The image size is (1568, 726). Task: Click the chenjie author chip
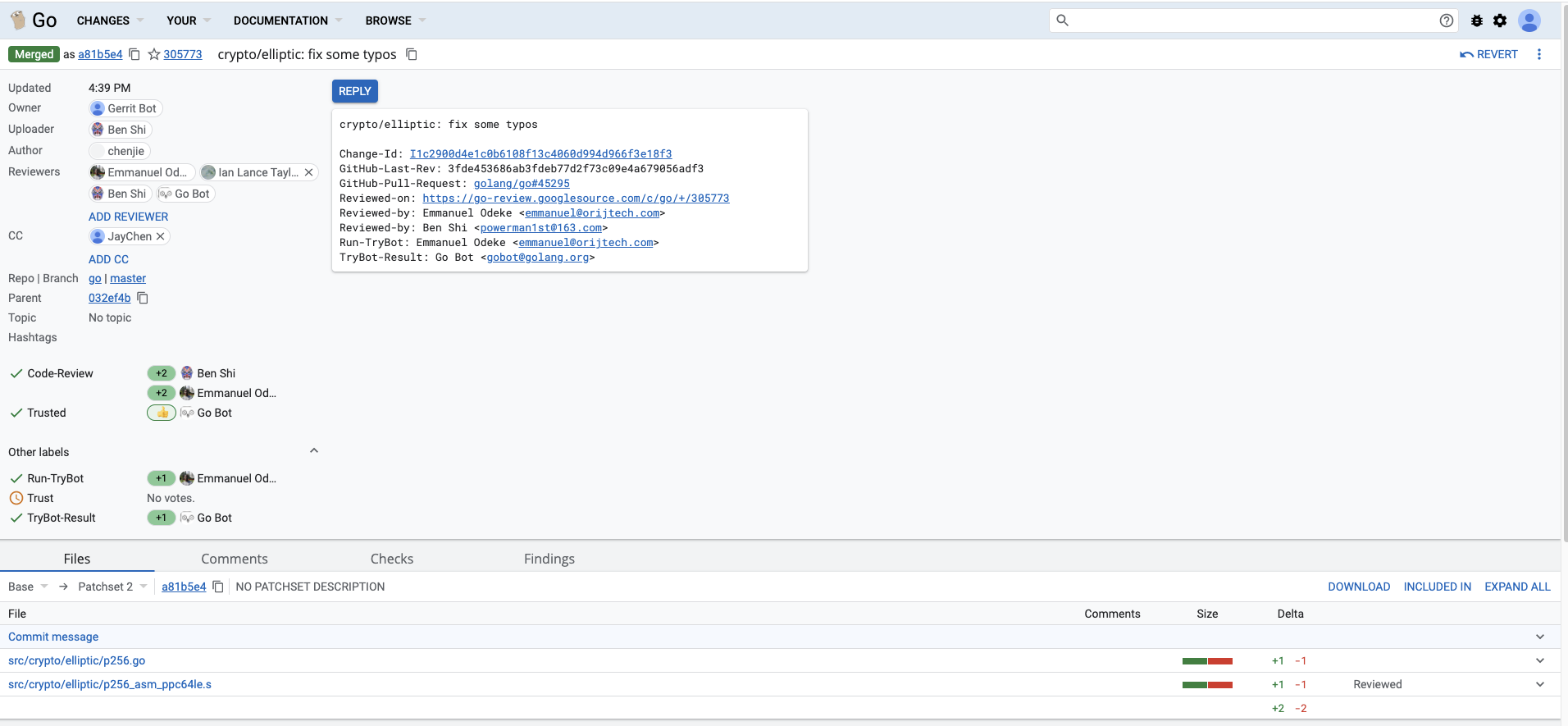(x=120, y=151)
